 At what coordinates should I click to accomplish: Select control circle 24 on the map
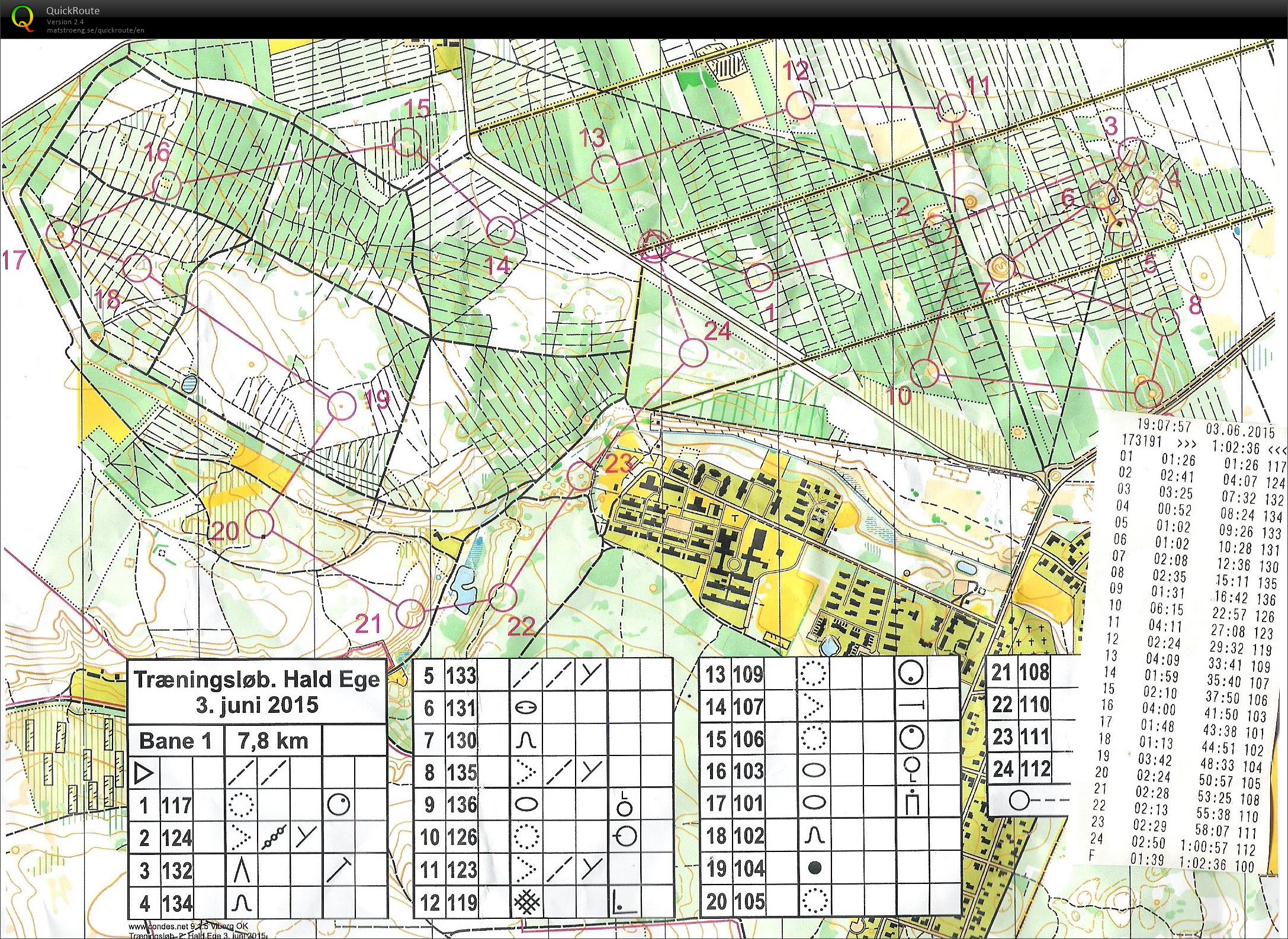693,353
